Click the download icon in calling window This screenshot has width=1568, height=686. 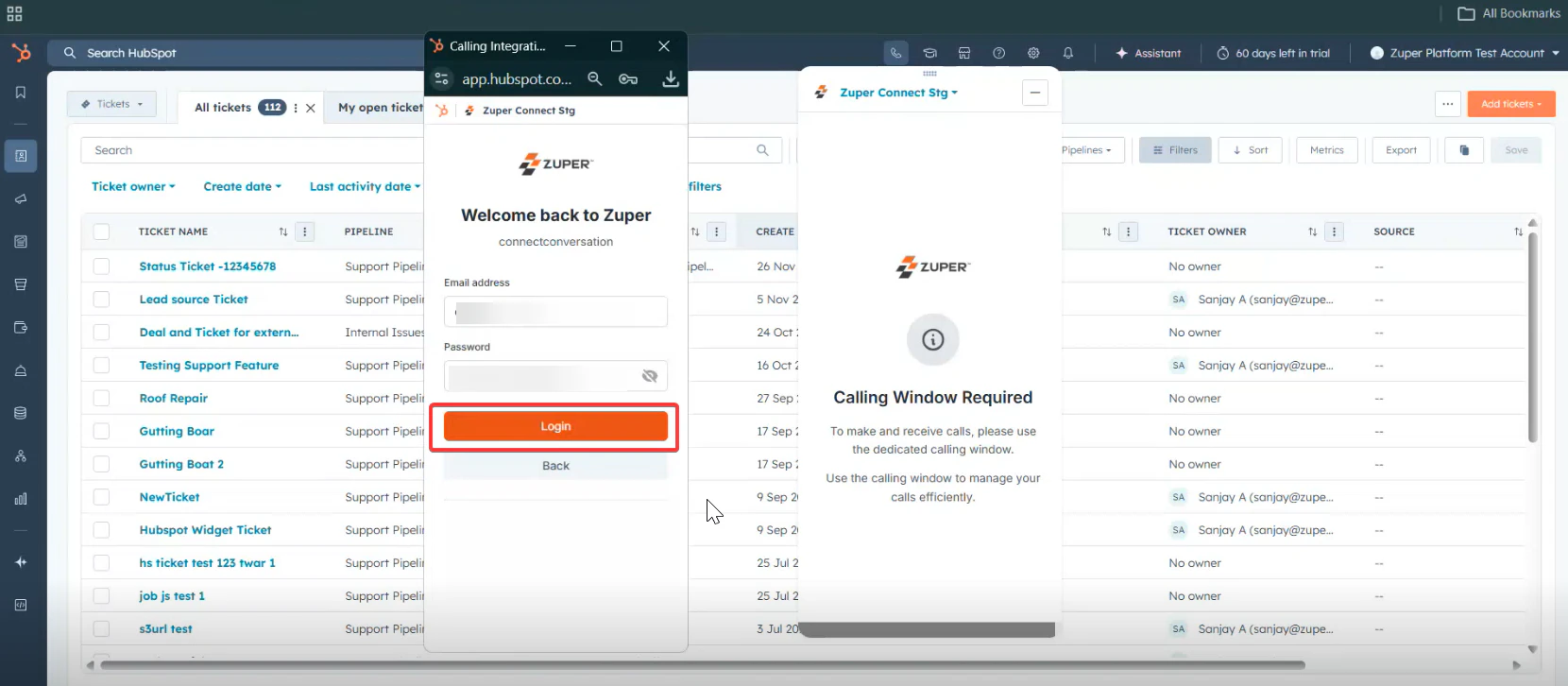(x=671, y=79)
